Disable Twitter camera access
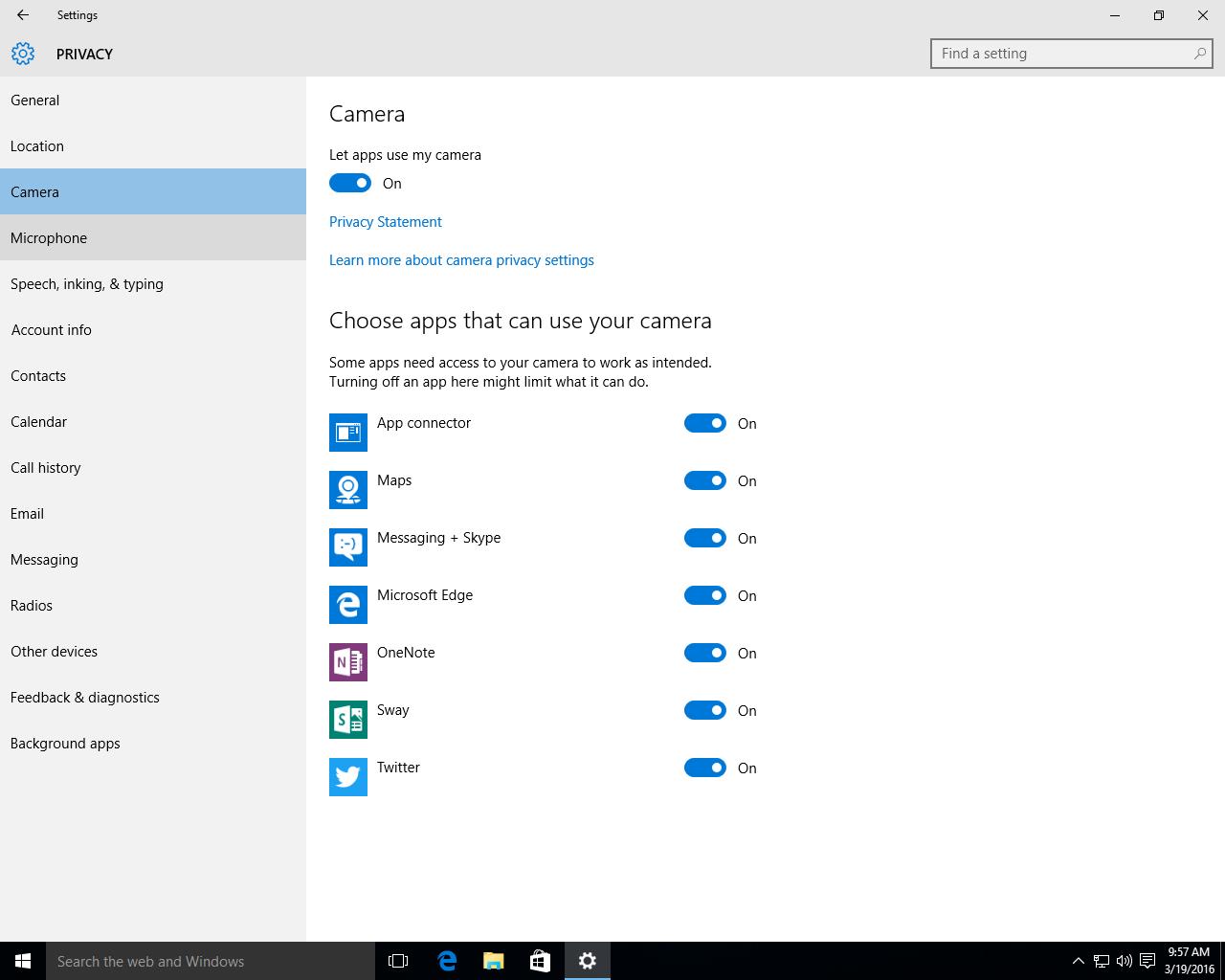The image size is (1225, 980). point(705,768)
